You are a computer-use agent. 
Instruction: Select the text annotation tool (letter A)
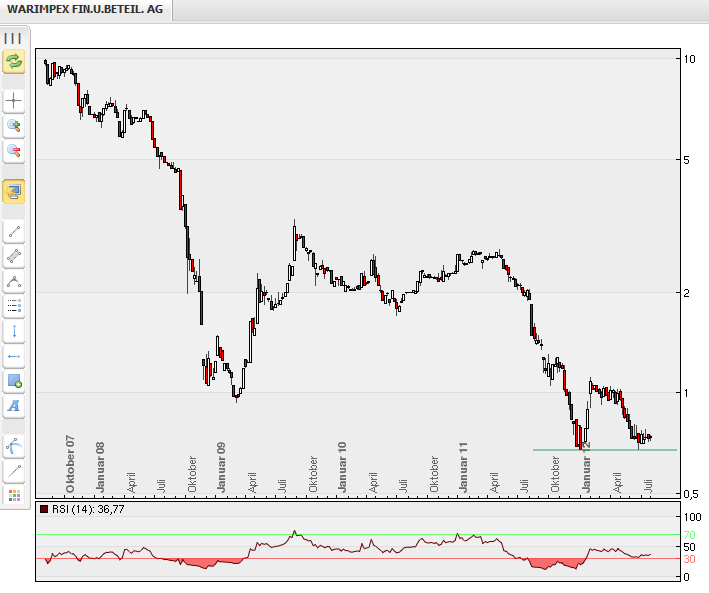[14, 406]
